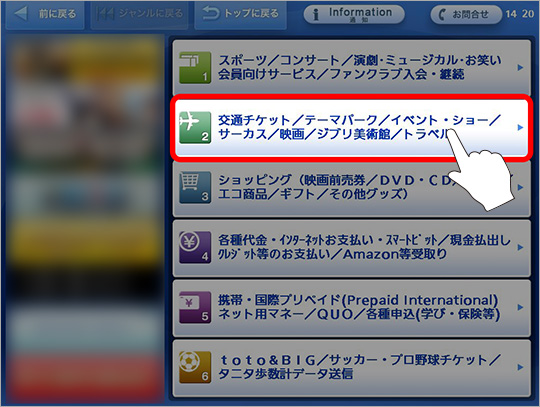
Task: Expand arrow on 携帯・国際プリペイド row
Action: pos(520,307)
